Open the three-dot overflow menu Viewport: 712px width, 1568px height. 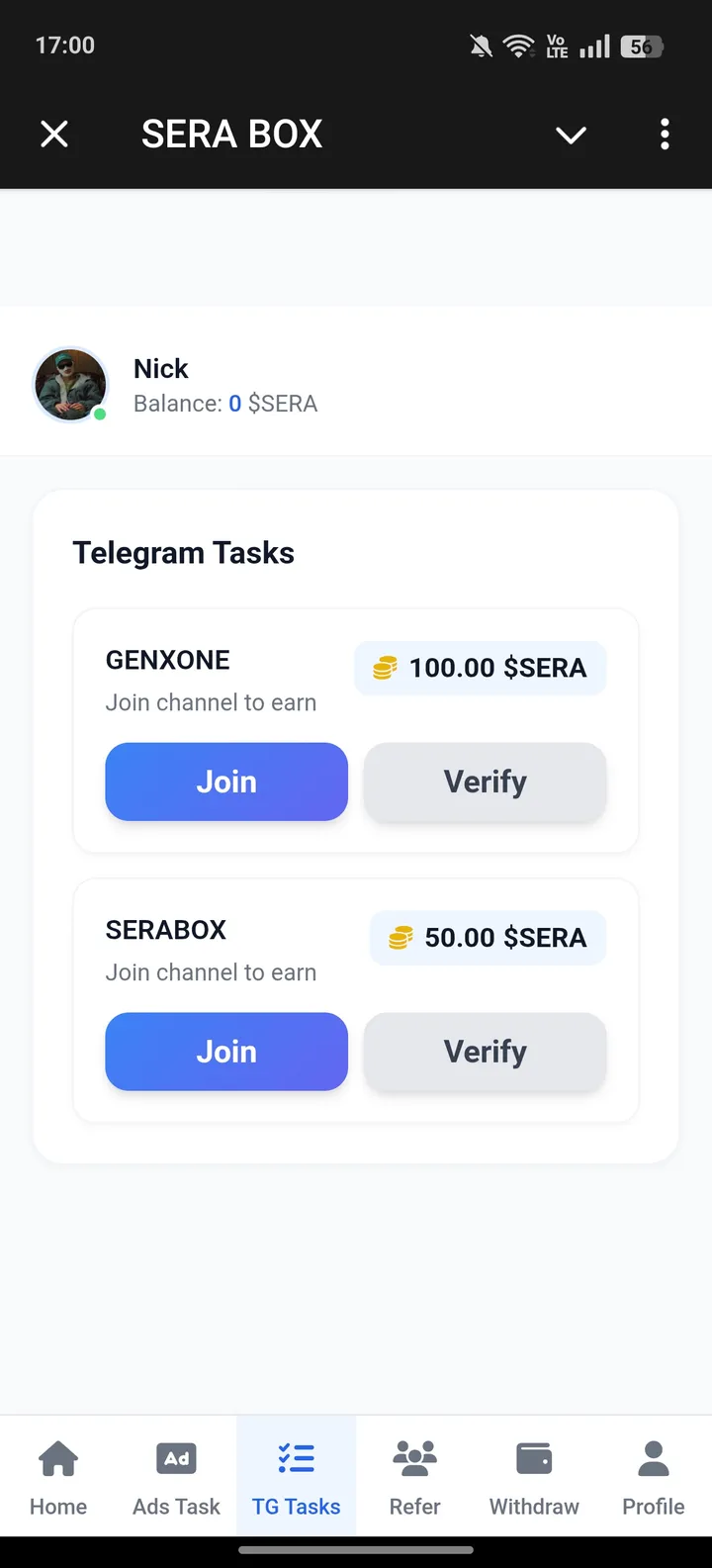pyautogui.click(x=665, y=135)
